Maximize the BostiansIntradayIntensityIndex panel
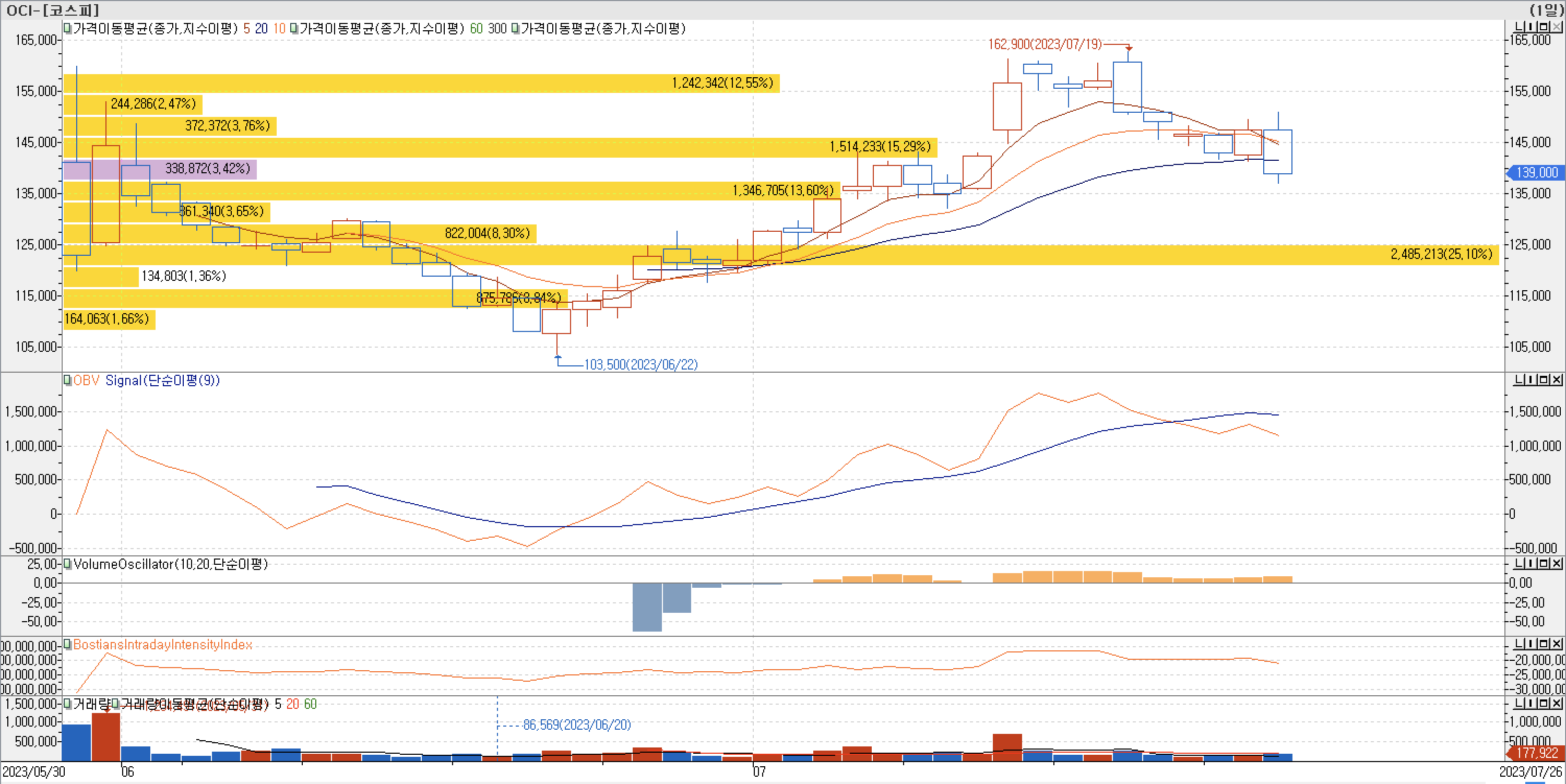This screenshot has height=784, width=1566. tap(1544, 644)
